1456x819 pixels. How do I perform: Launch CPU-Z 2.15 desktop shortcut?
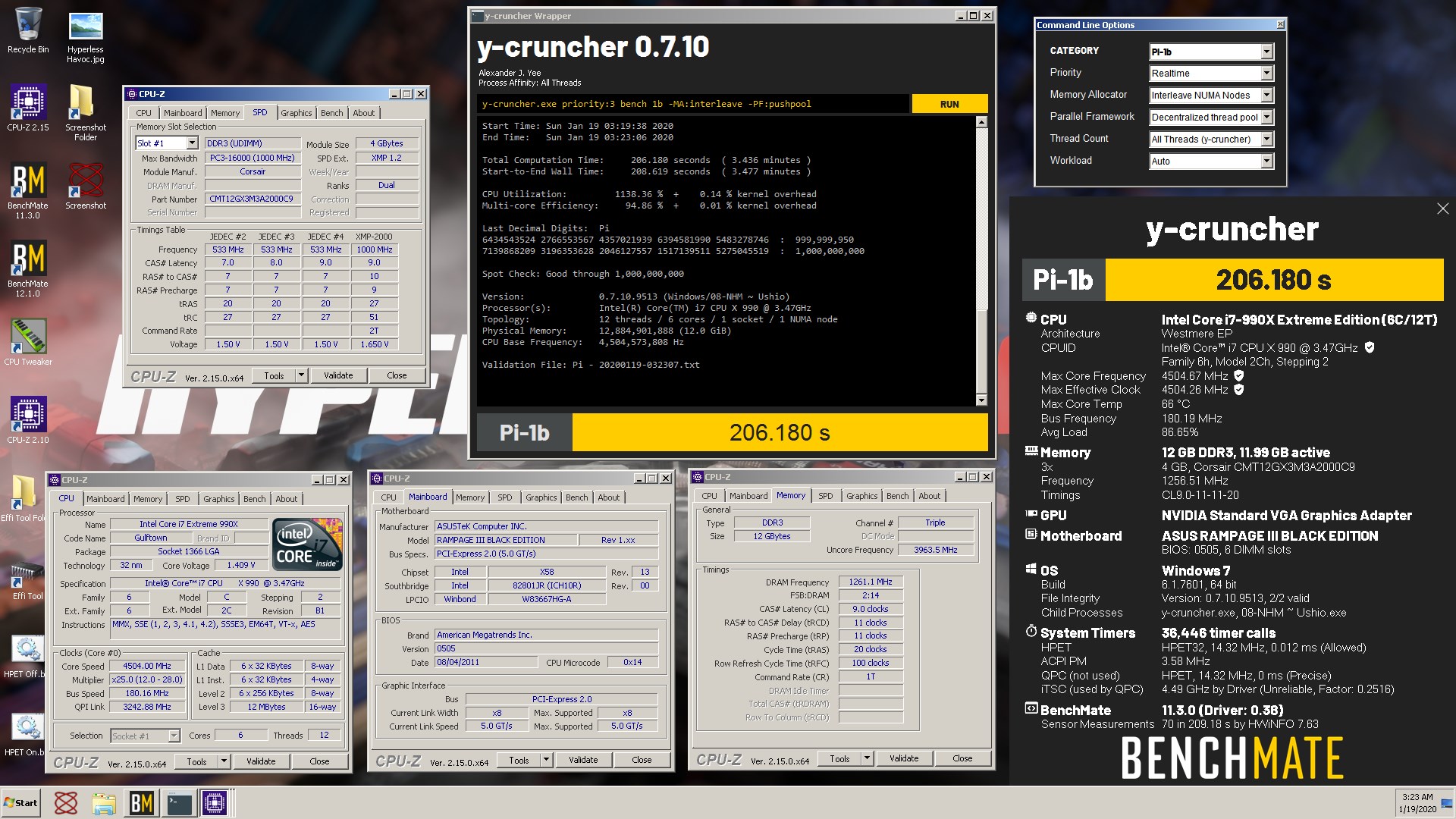click(x=28, y=107)
